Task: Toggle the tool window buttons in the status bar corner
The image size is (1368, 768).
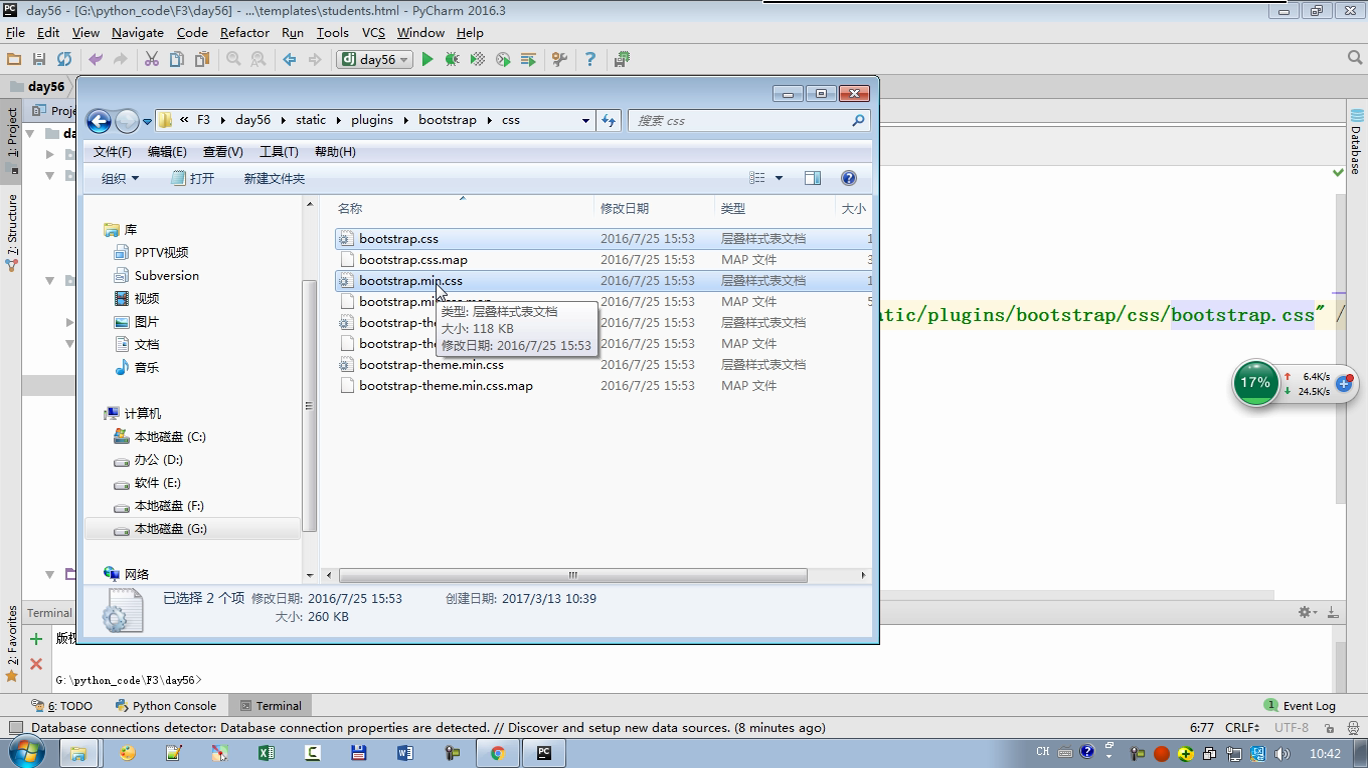Action: click(x=15, y=728)
